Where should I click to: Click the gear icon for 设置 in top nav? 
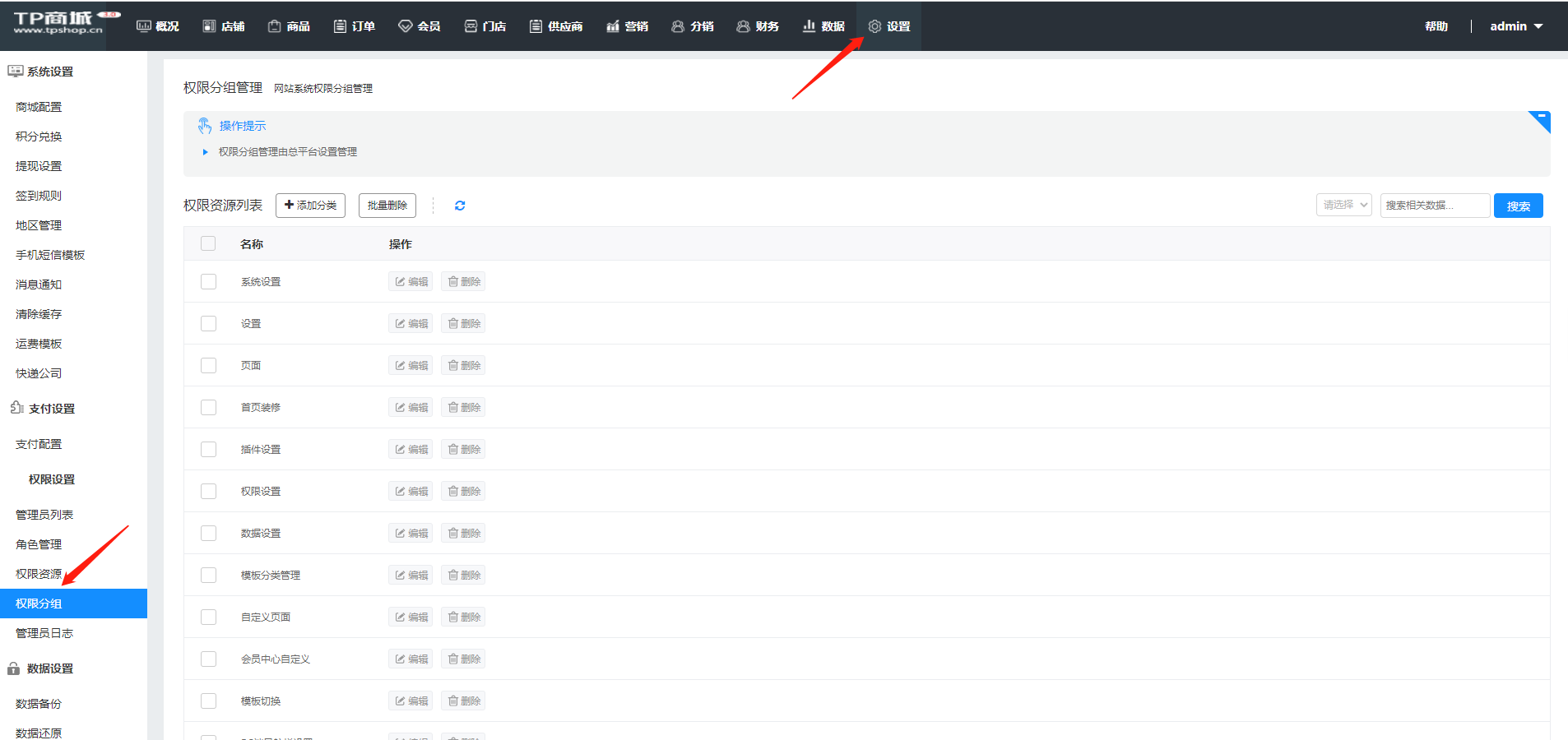874,26
